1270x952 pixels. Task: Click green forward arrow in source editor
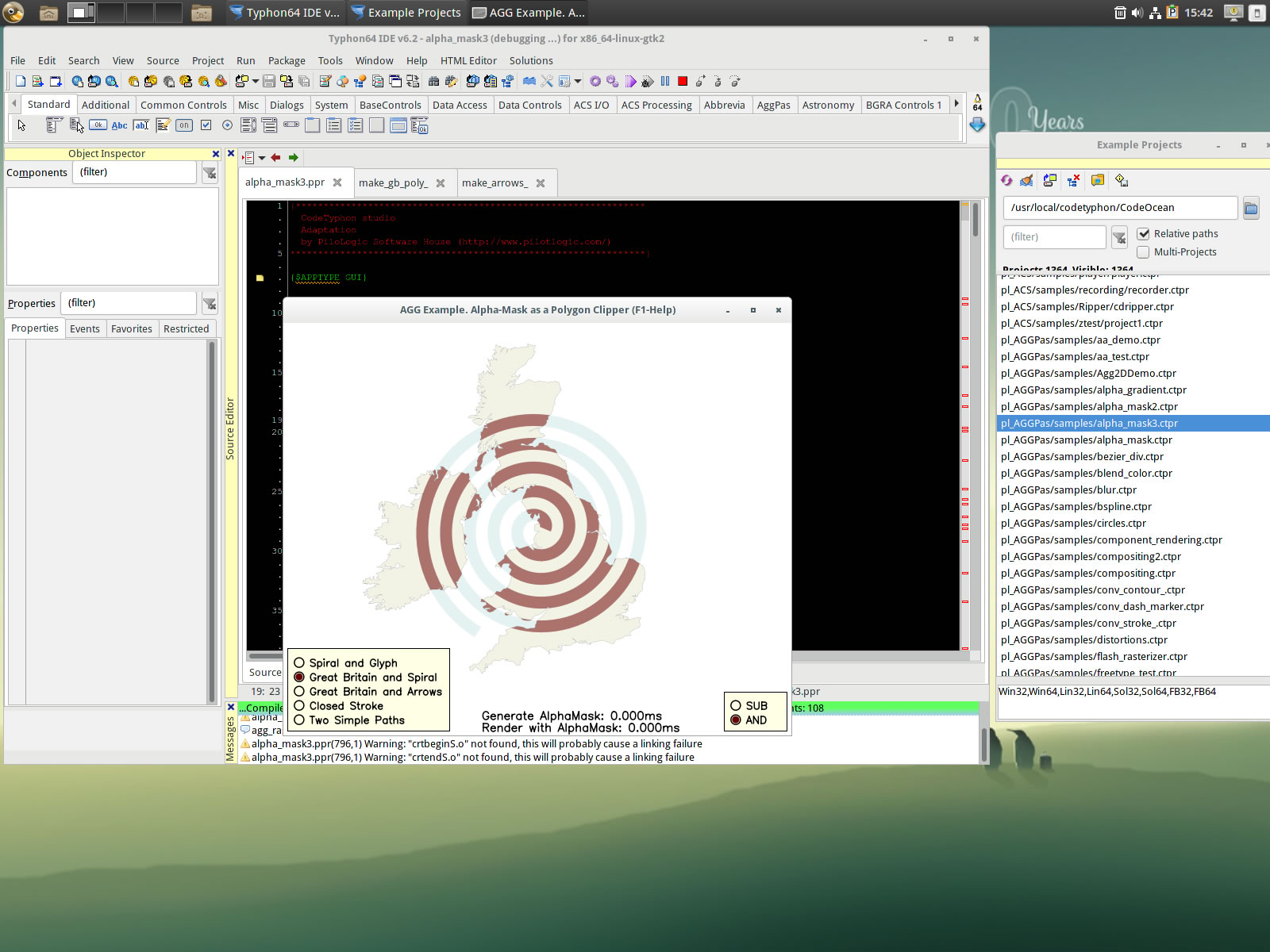(x=294, y=157)
